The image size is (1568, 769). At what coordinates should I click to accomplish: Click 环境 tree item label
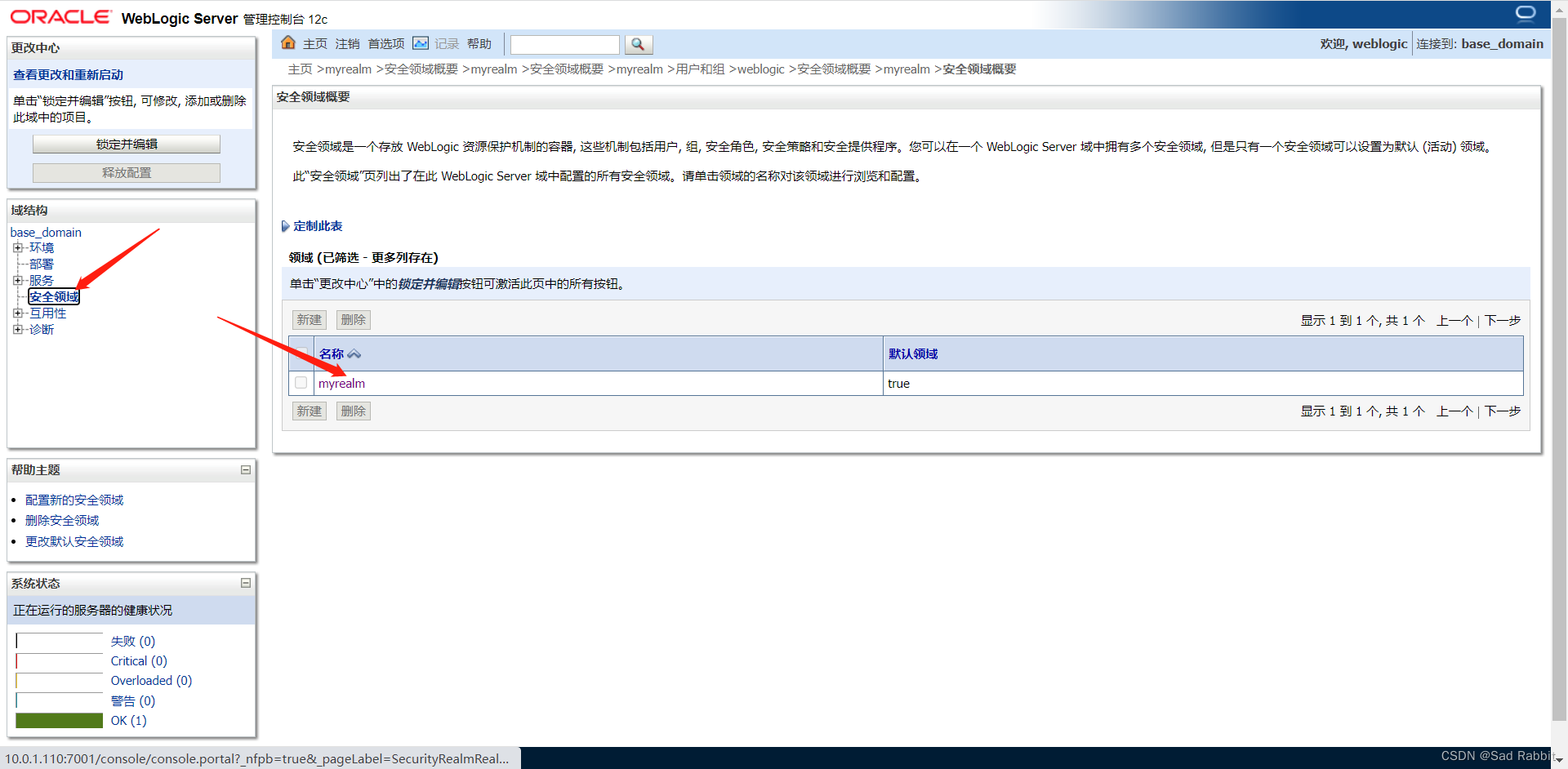point(42,247)
